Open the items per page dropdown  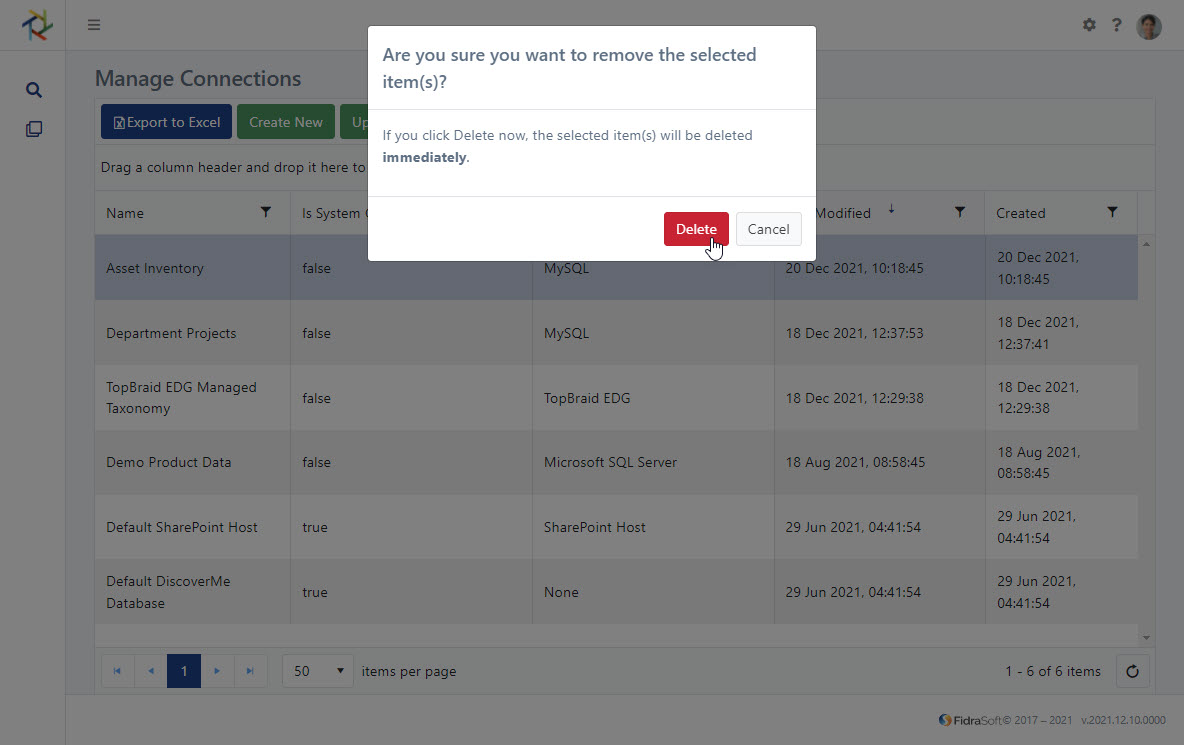[317, 671]
